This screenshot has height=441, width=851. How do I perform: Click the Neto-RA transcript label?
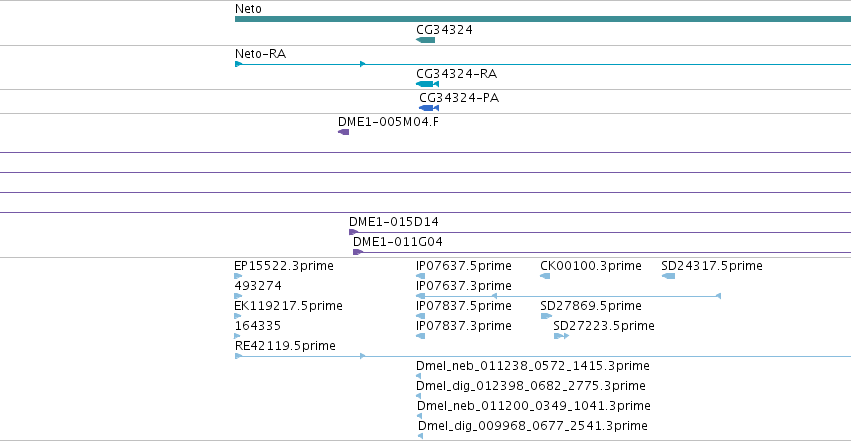[x=261, y=54]
